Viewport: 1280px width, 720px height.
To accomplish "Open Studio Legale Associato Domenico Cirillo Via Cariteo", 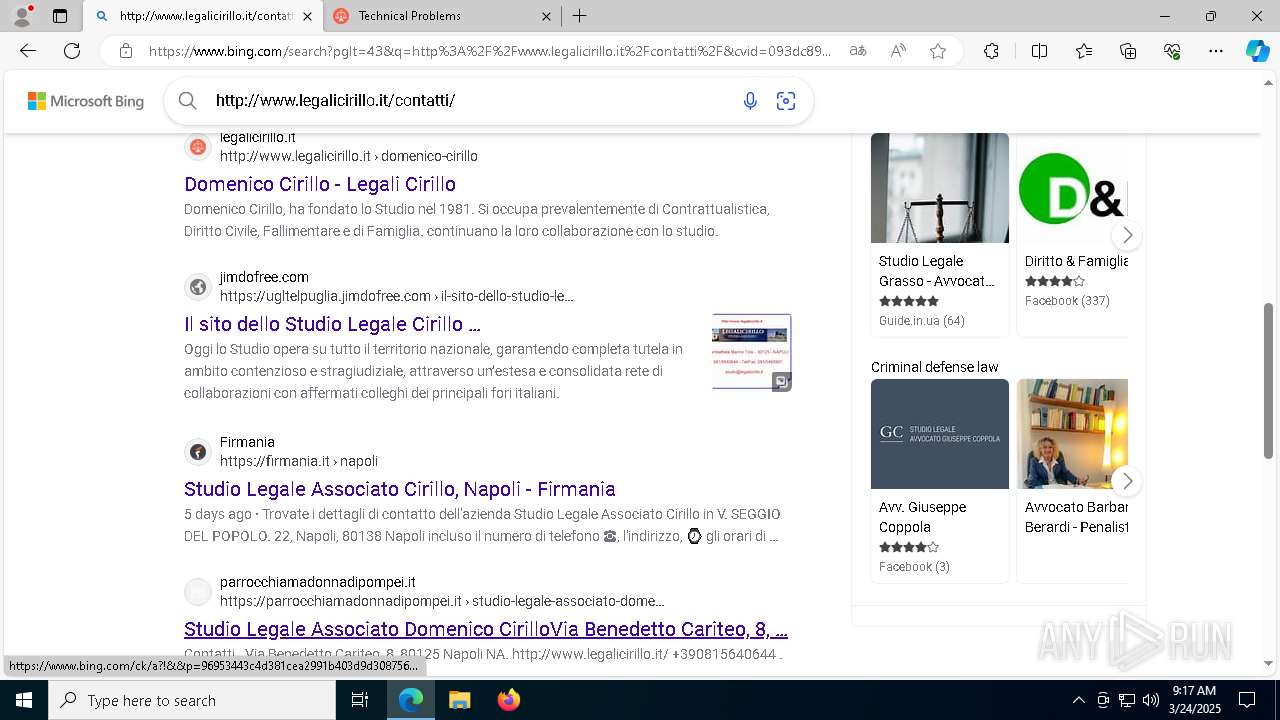I will click(486, 629).
